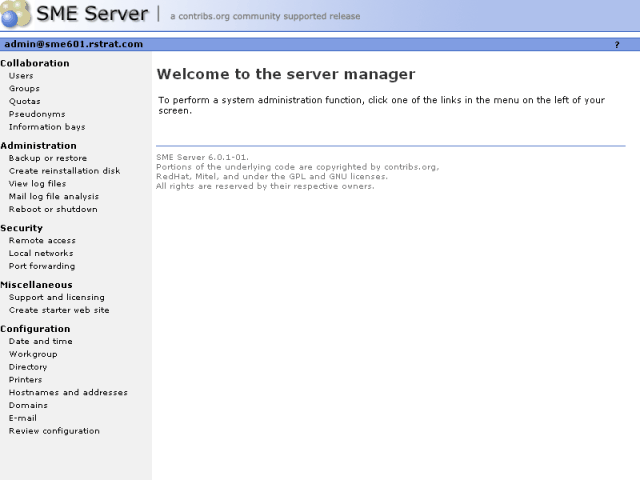The height and width of the screenshot is (480, 640).
Task: Click admin@sme601.rstrat.com in the header bar
Action: (x=73, y=44)
